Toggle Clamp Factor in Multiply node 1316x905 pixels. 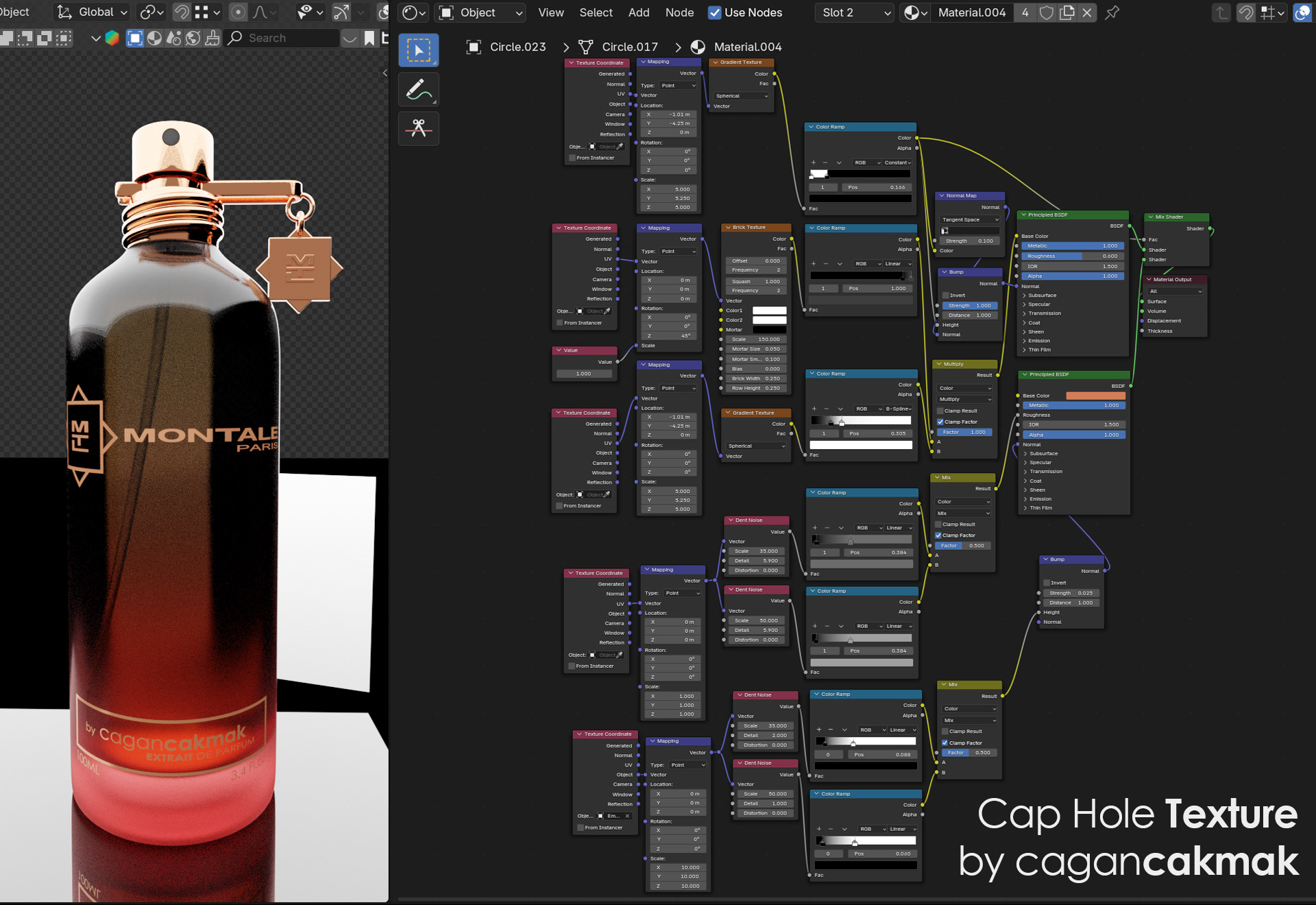[x=940, y=422]
